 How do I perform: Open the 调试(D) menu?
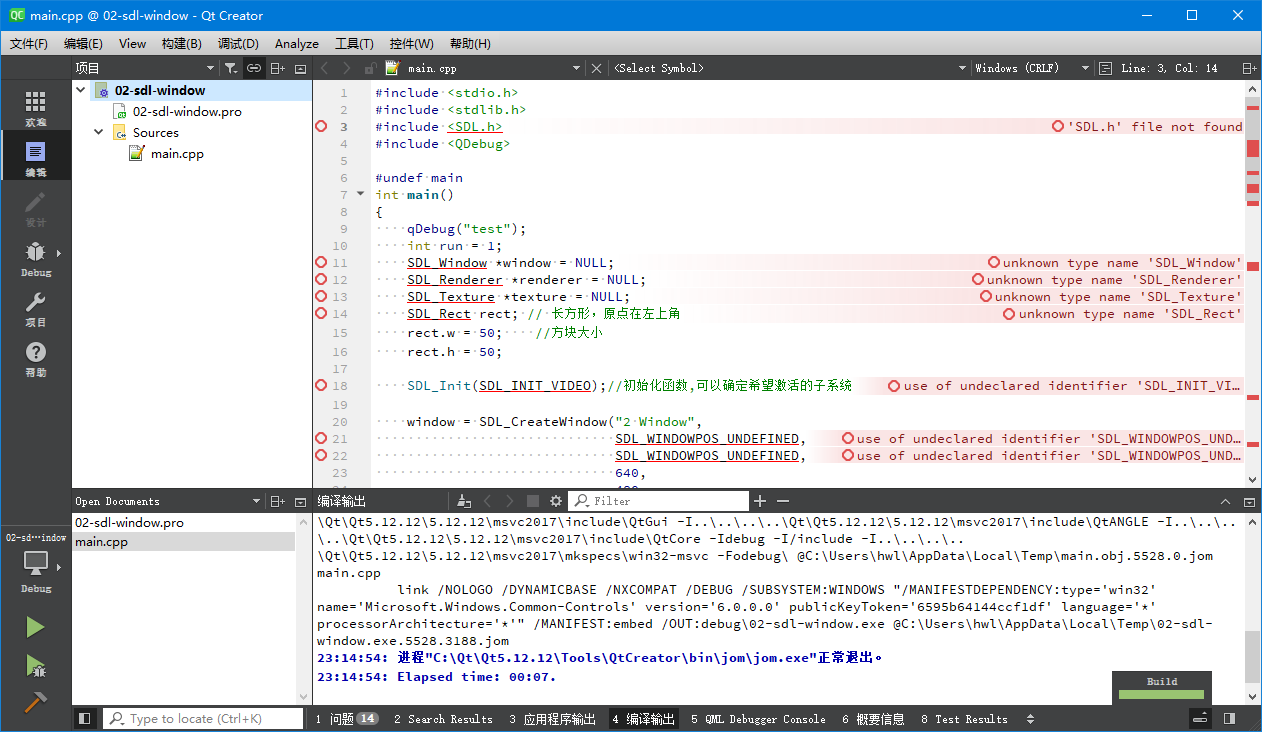point(238,44)
